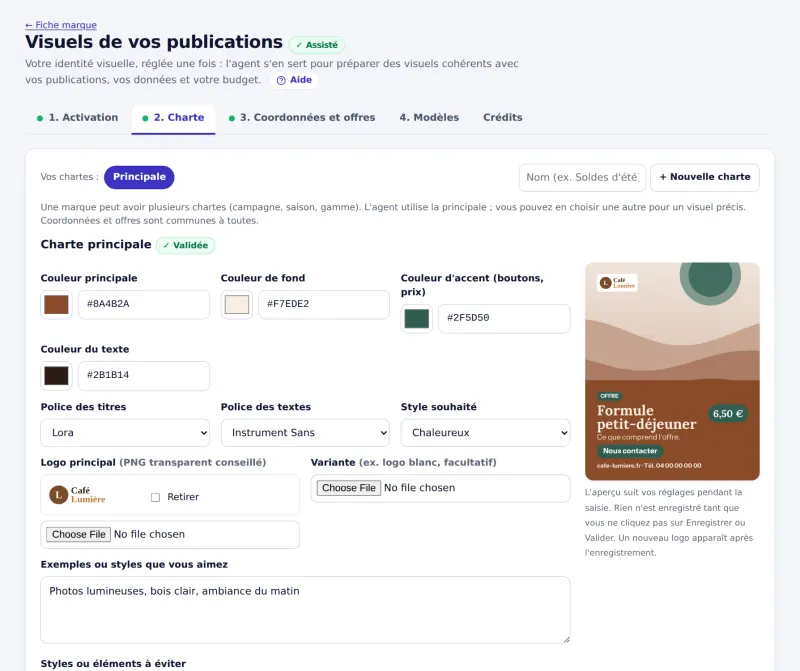Click the question mark icon beside Aide
This screenshot has width=800, height=671.
[281, 81]
